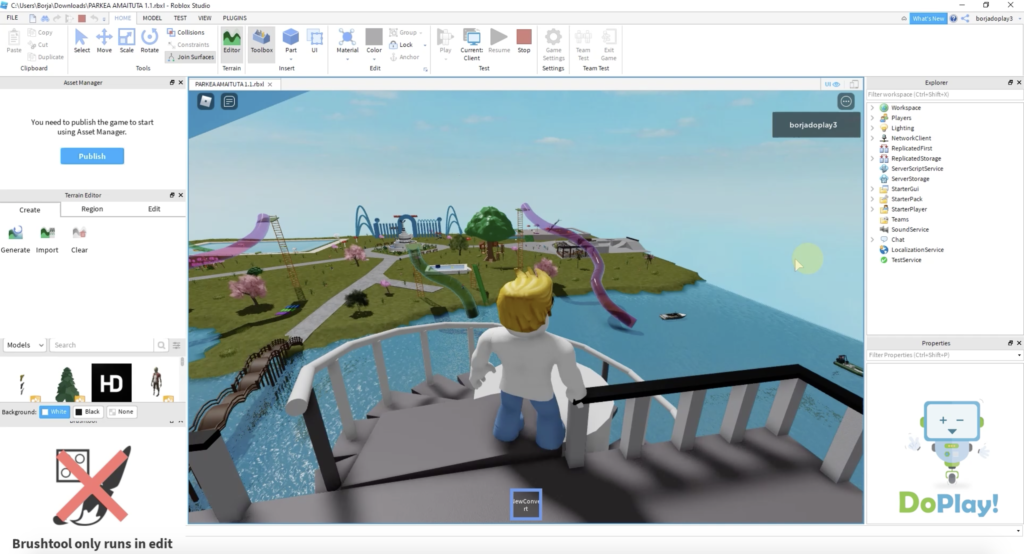This screenshot has height=554, width=1024.
Task: Click the Exit Game icon
Action: 609,44
